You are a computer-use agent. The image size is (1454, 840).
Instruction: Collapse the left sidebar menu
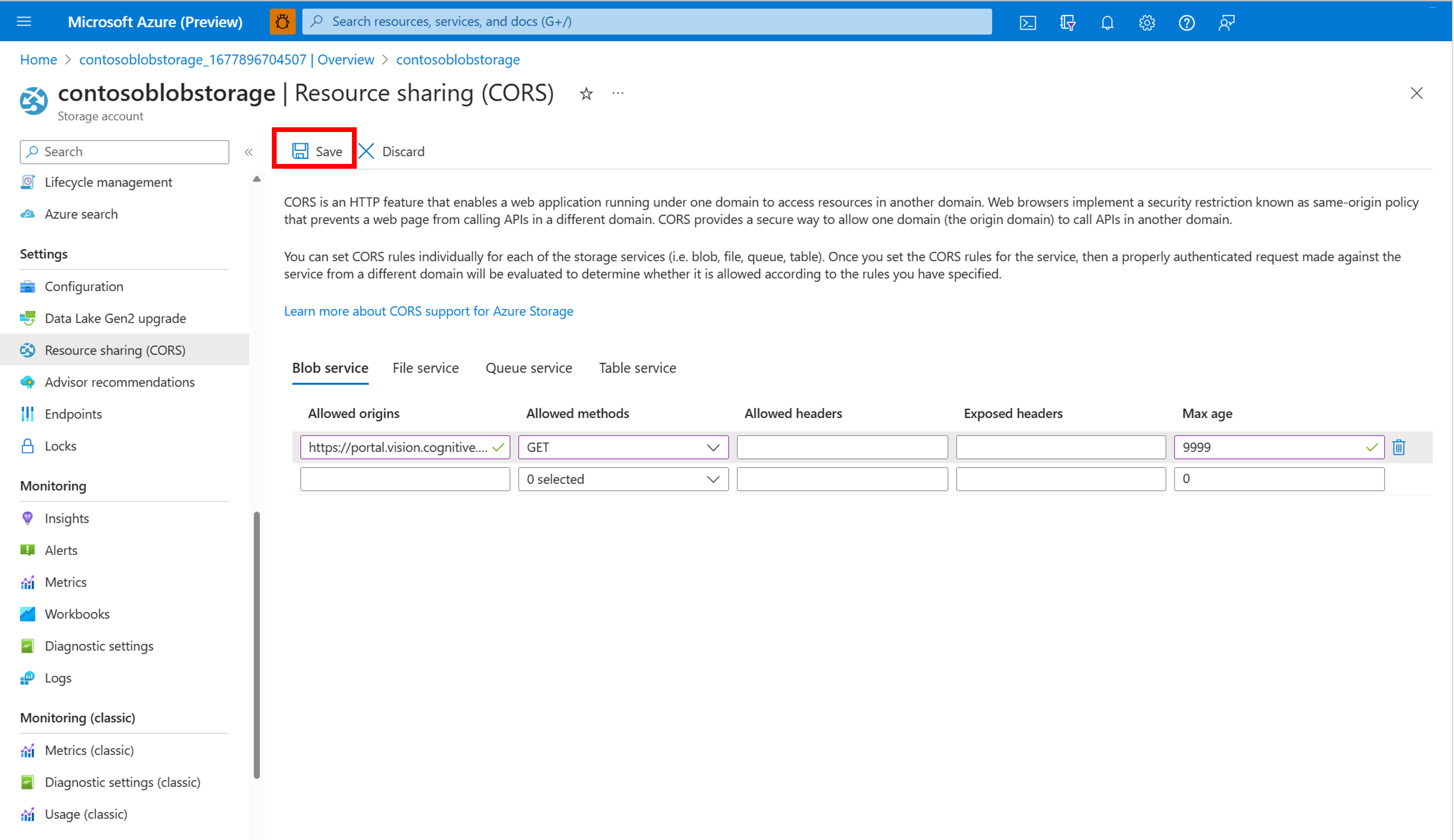(x=248, y=152)
